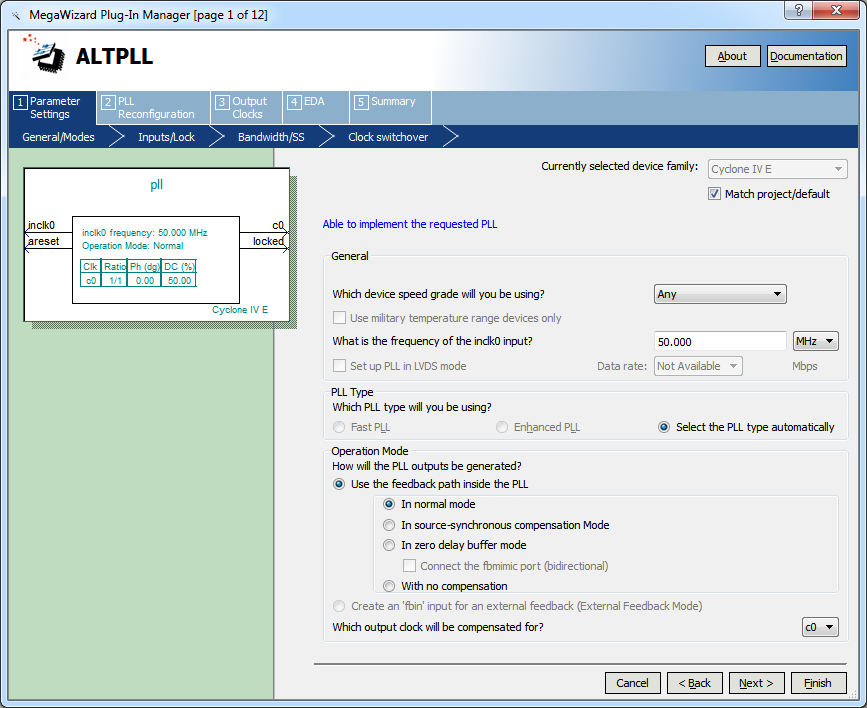Open the Summary tab
The width and height of the screenshot is (867, 708).
tap(390, 107)
